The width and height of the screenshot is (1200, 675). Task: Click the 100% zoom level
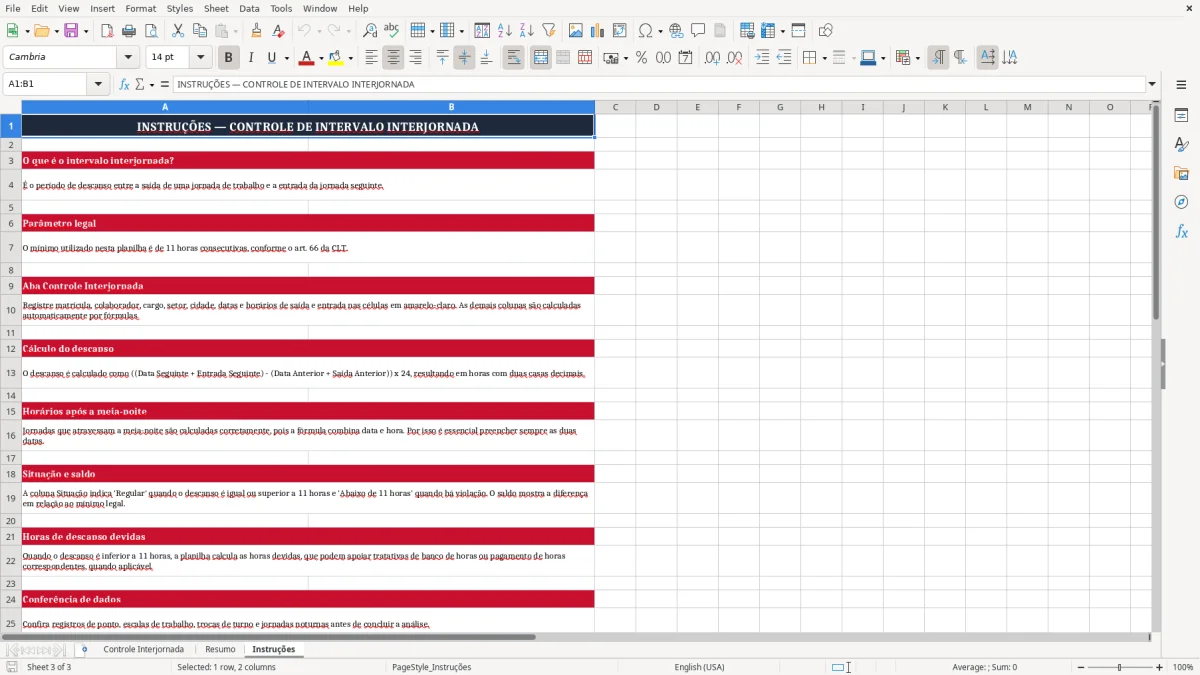(1182, 667)
